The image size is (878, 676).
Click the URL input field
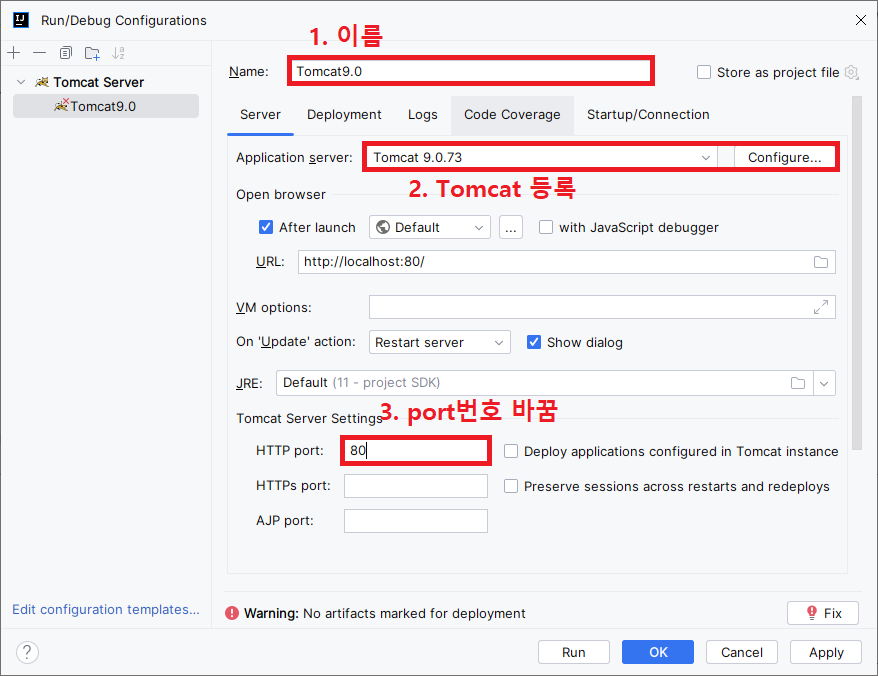pyautogui.click(x=567, y=262)
